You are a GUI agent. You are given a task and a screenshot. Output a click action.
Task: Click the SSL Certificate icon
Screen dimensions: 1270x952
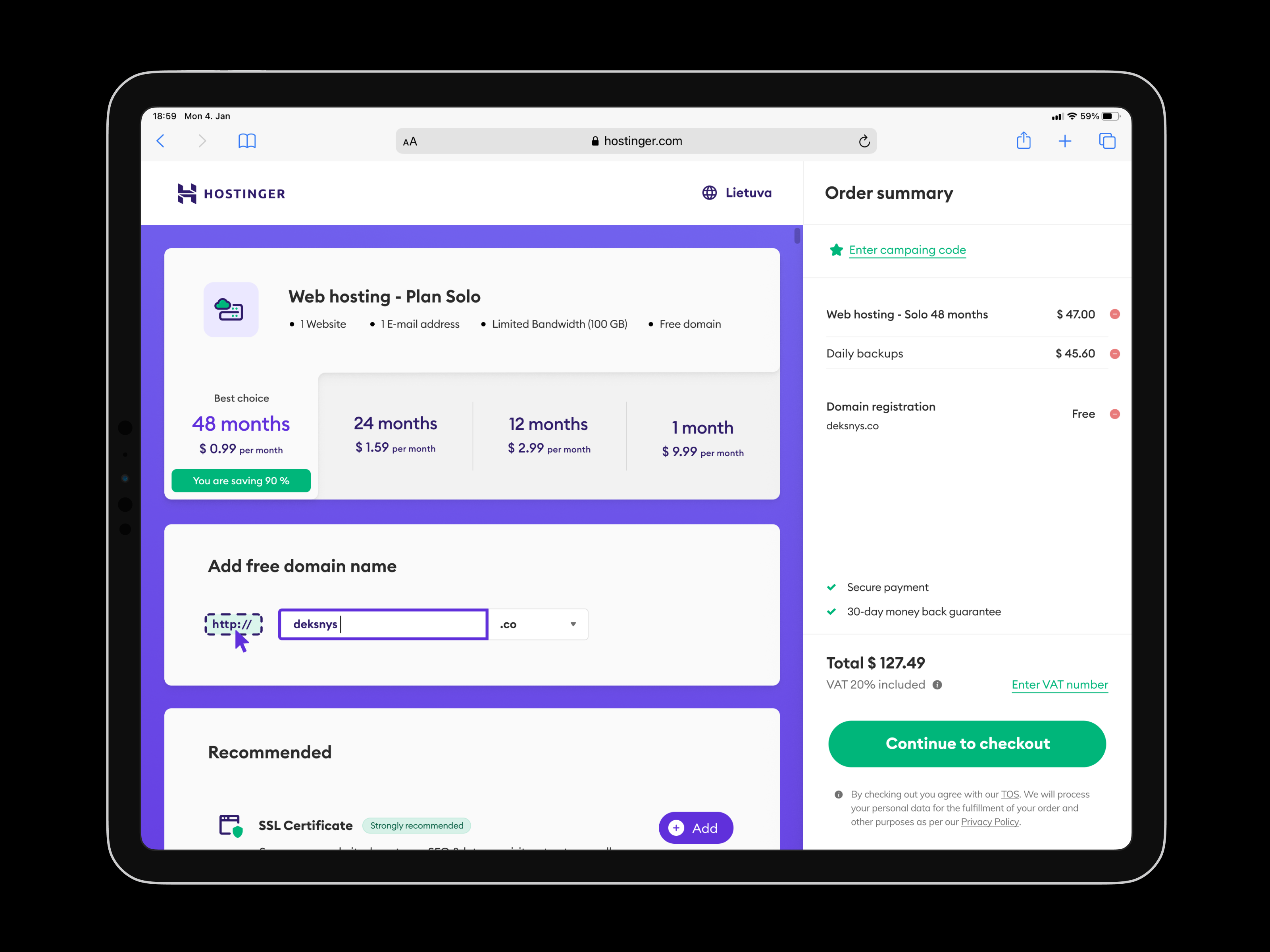pyautogui.click(x=231, y=826)
